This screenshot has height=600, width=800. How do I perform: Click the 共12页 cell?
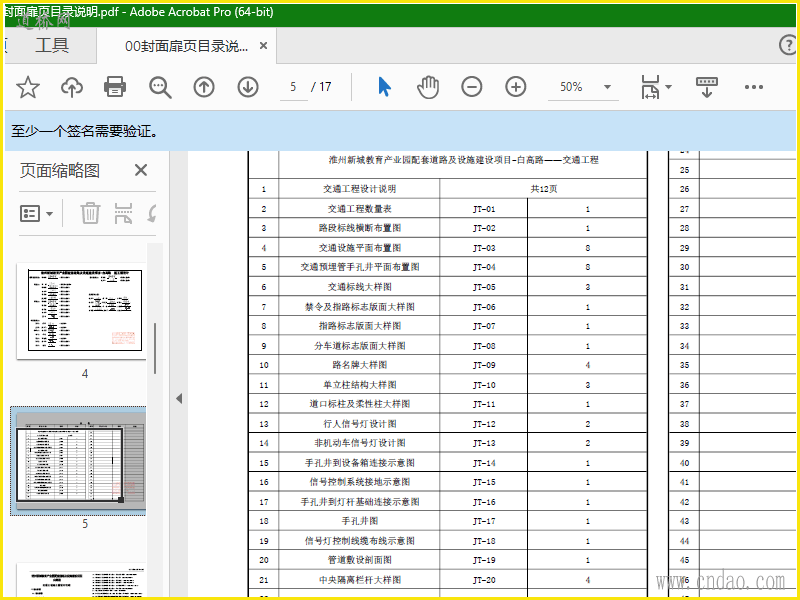[543, 189]
